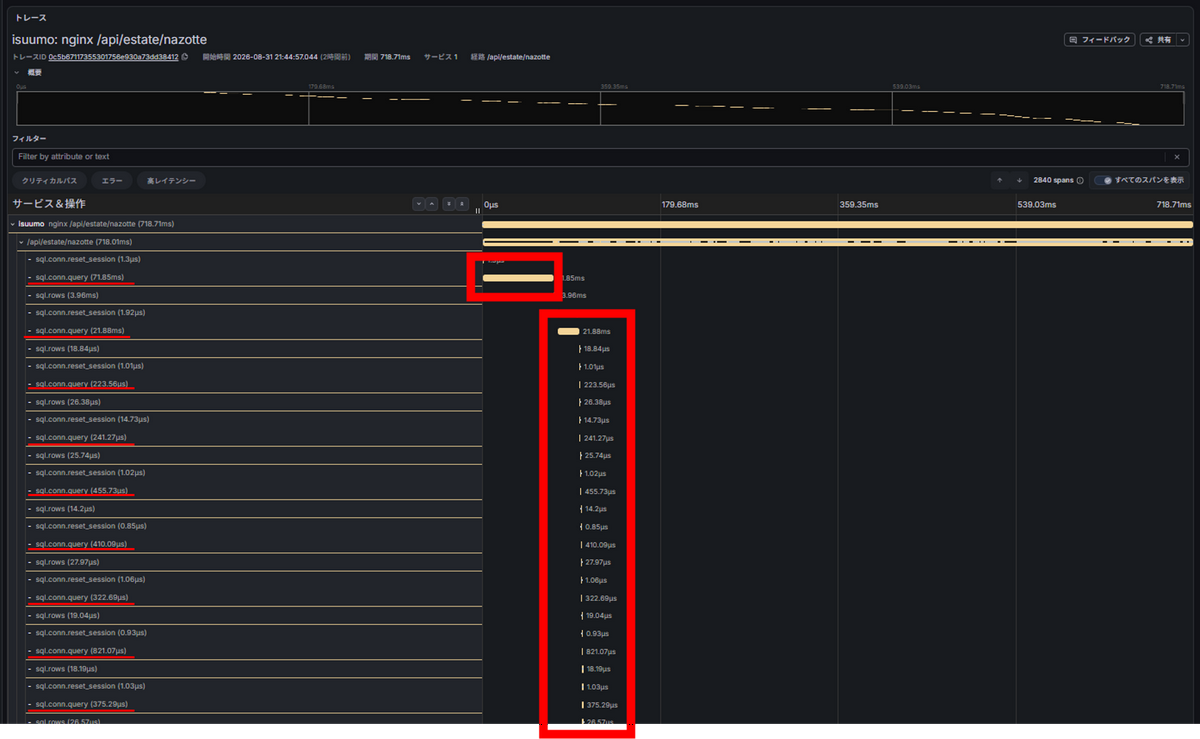Clear the filter with the X icon
The image size is (1200, 739).
[1177, 157]
